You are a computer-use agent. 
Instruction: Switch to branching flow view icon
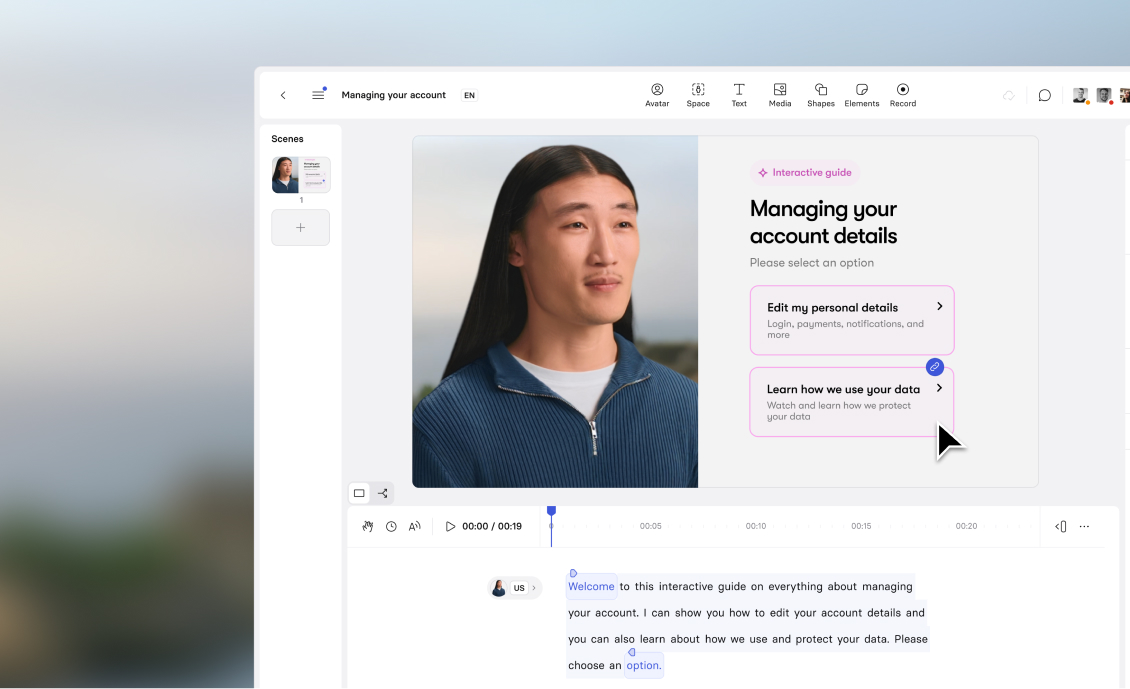point(383,494)
